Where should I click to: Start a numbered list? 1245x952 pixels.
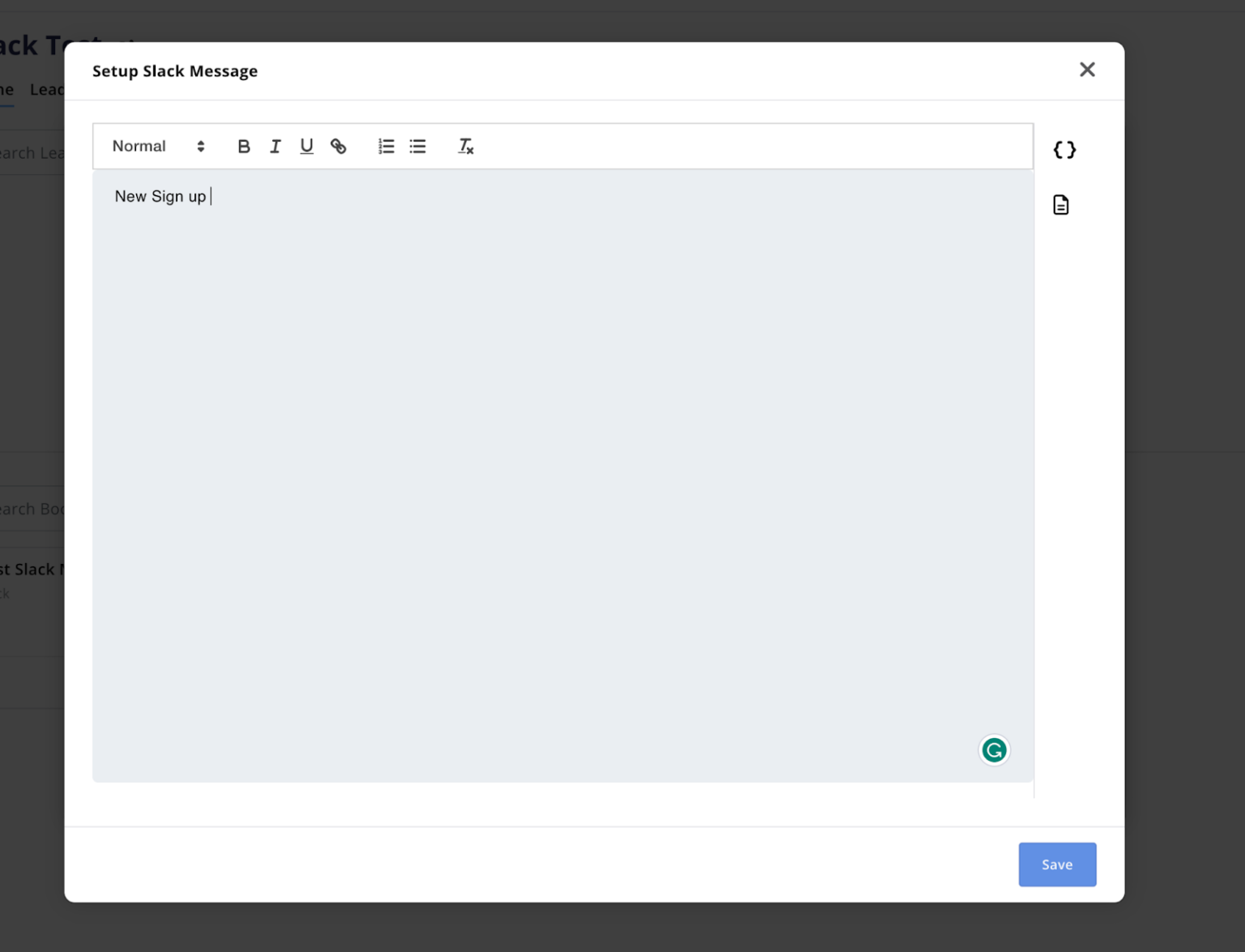(x=386, y=147)
